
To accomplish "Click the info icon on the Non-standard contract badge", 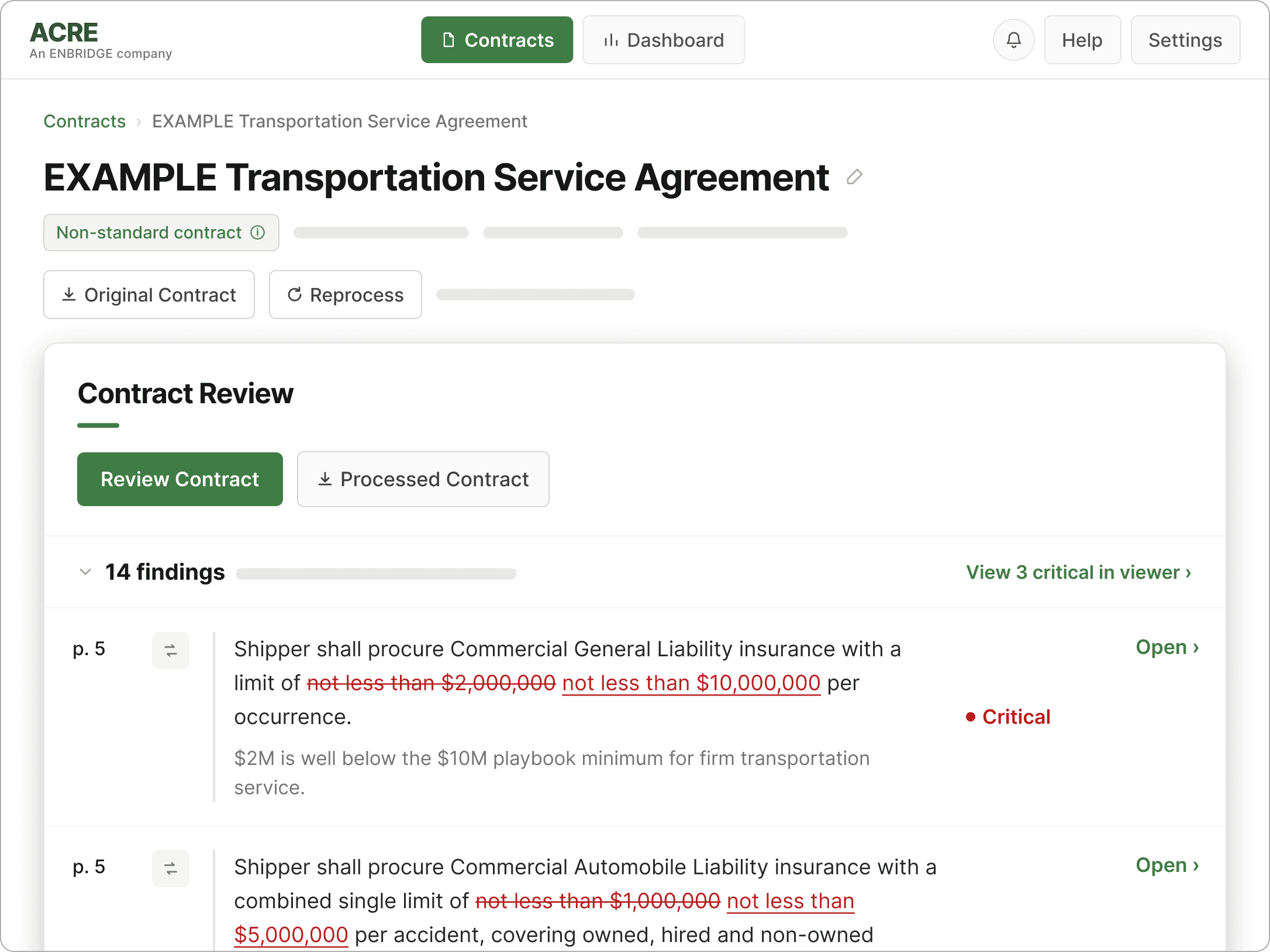I will click(258, 232).
